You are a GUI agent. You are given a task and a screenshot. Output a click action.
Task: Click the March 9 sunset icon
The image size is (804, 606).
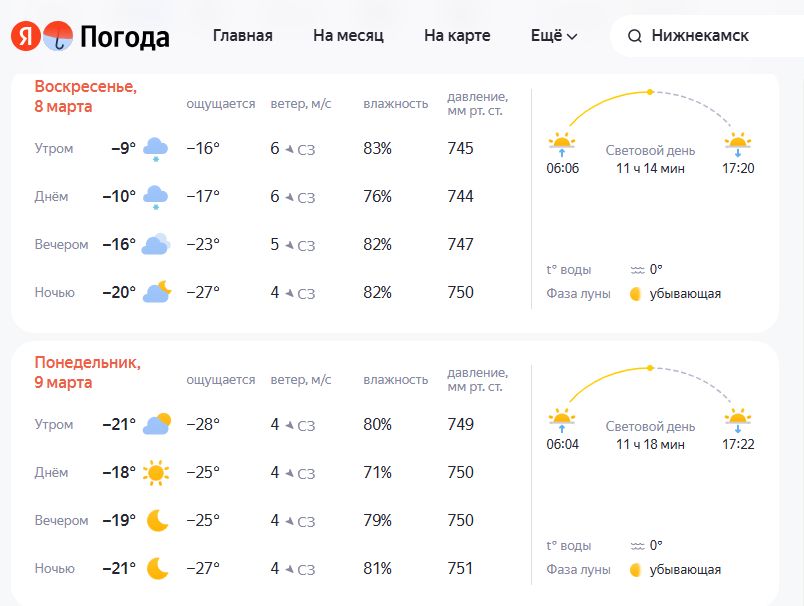tap(738, 419)
